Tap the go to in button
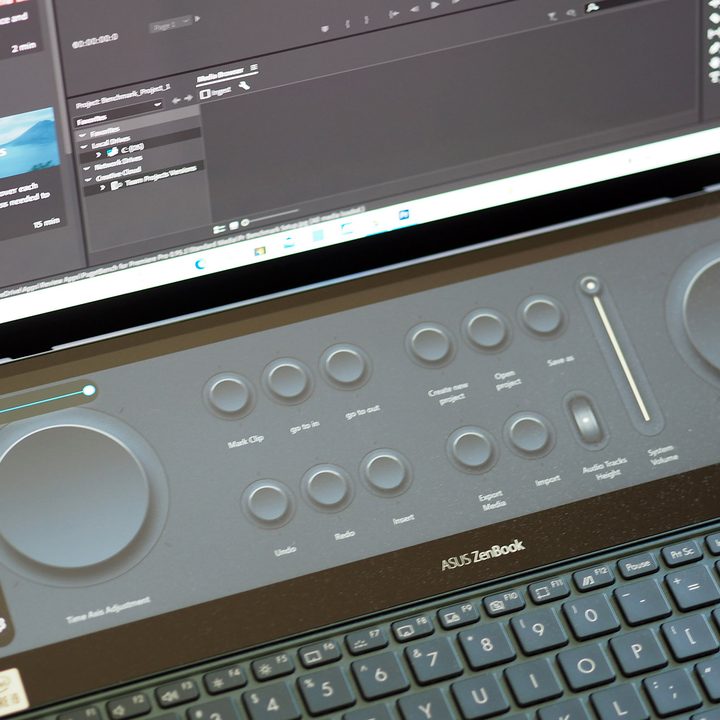Image resolution: width=720 pixels, height=720 pixels. point(287,379)
